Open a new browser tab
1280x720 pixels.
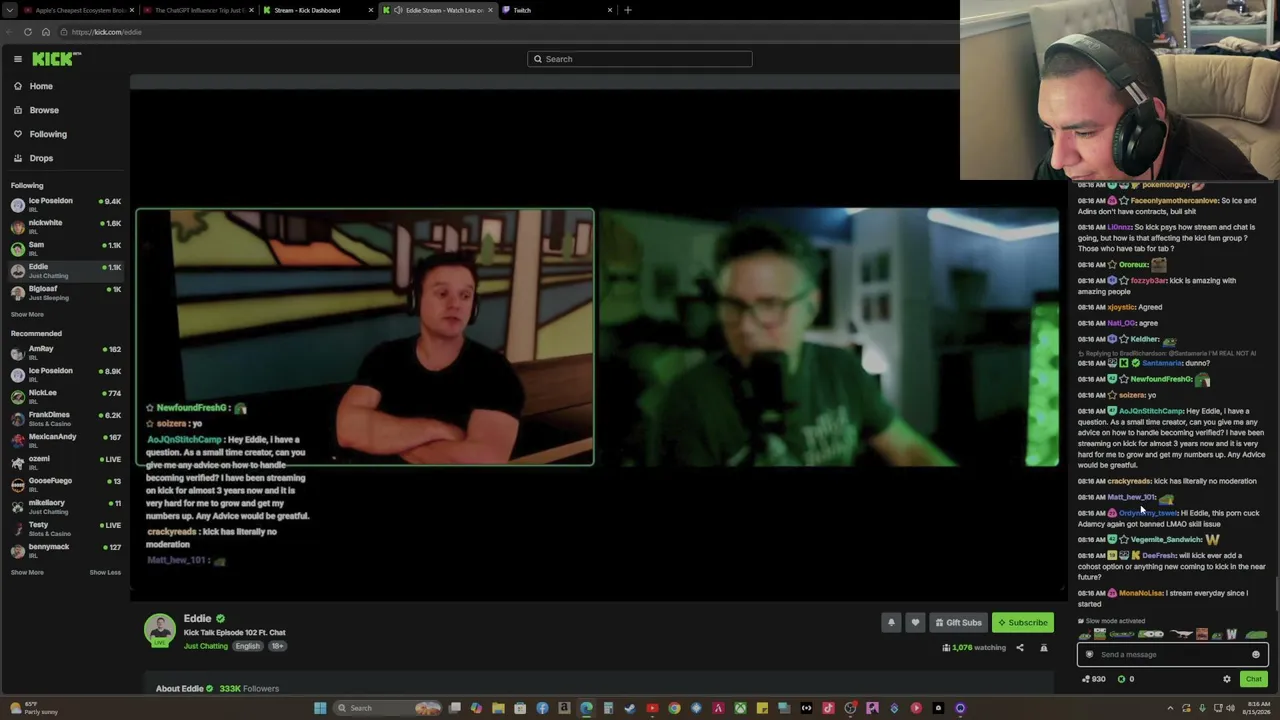click(628, 10)
